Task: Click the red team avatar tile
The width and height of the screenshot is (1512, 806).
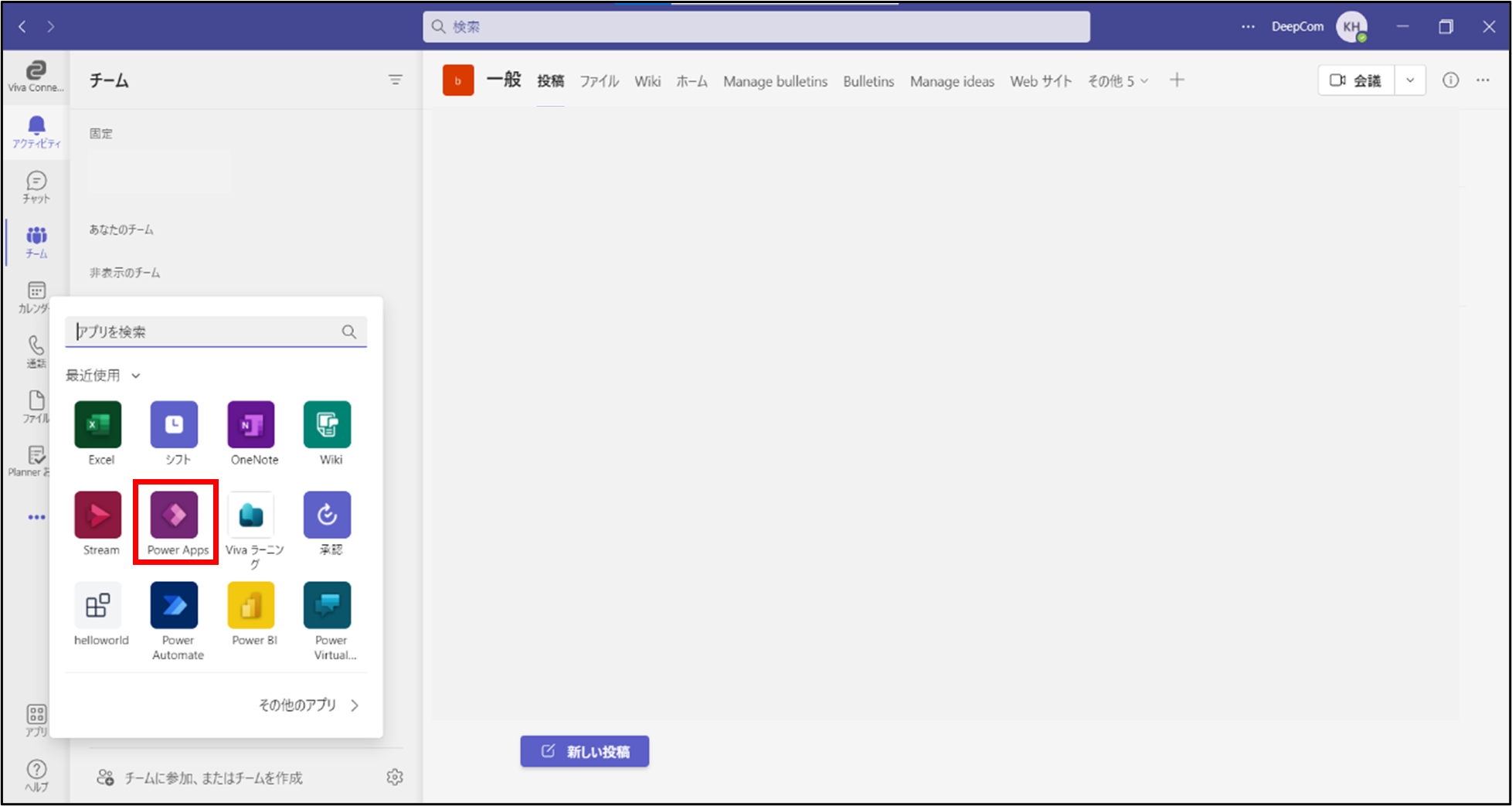Action: [458, 80]
